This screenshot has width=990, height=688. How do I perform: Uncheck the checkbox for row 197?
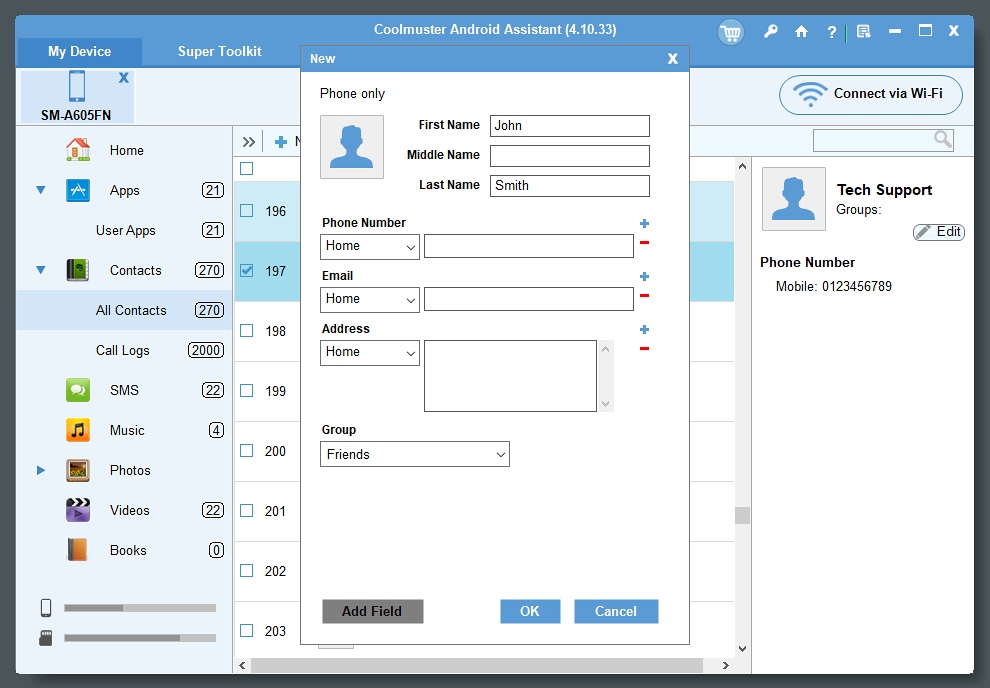247,271
